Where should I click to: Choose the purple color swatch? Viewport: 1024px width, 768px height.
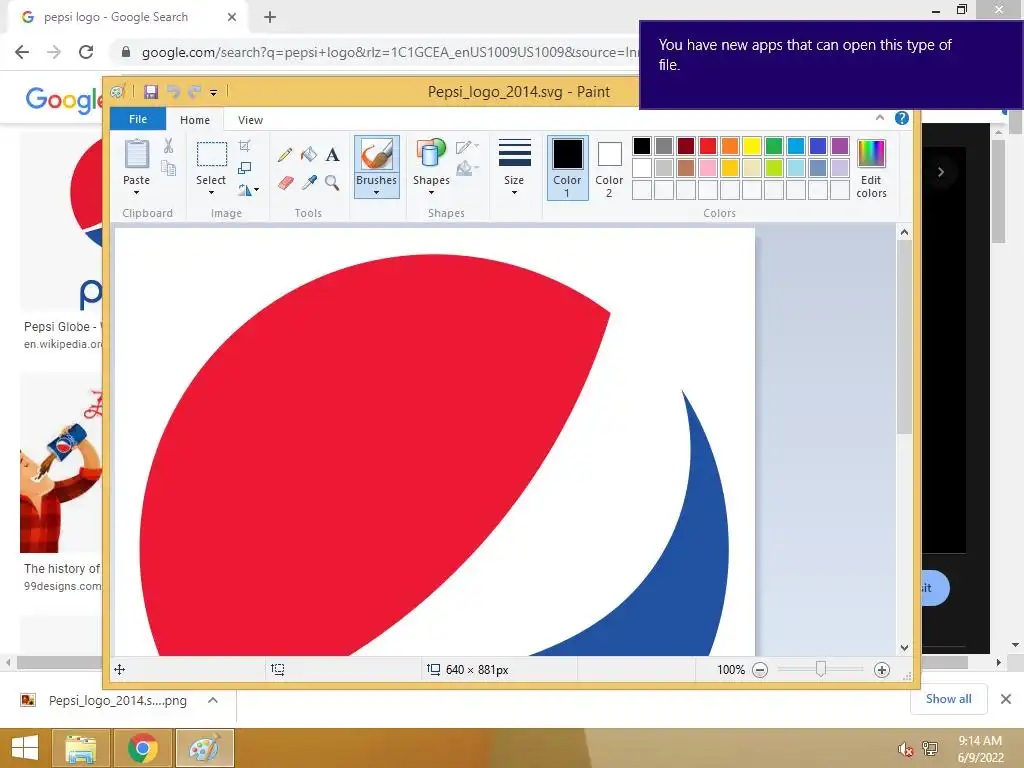pyautogui.click(x=840, y=146)
